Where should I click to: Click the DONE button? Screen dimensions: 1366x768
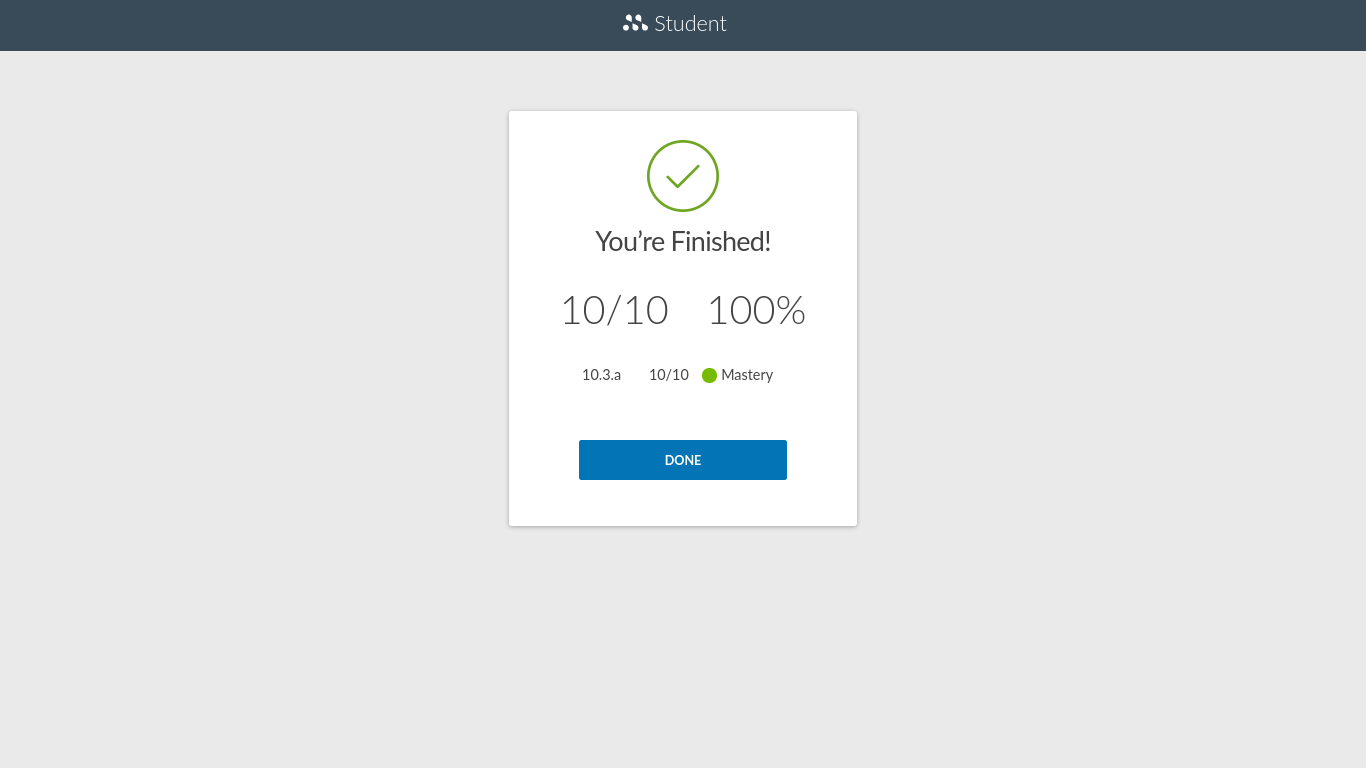pos(683,460)
